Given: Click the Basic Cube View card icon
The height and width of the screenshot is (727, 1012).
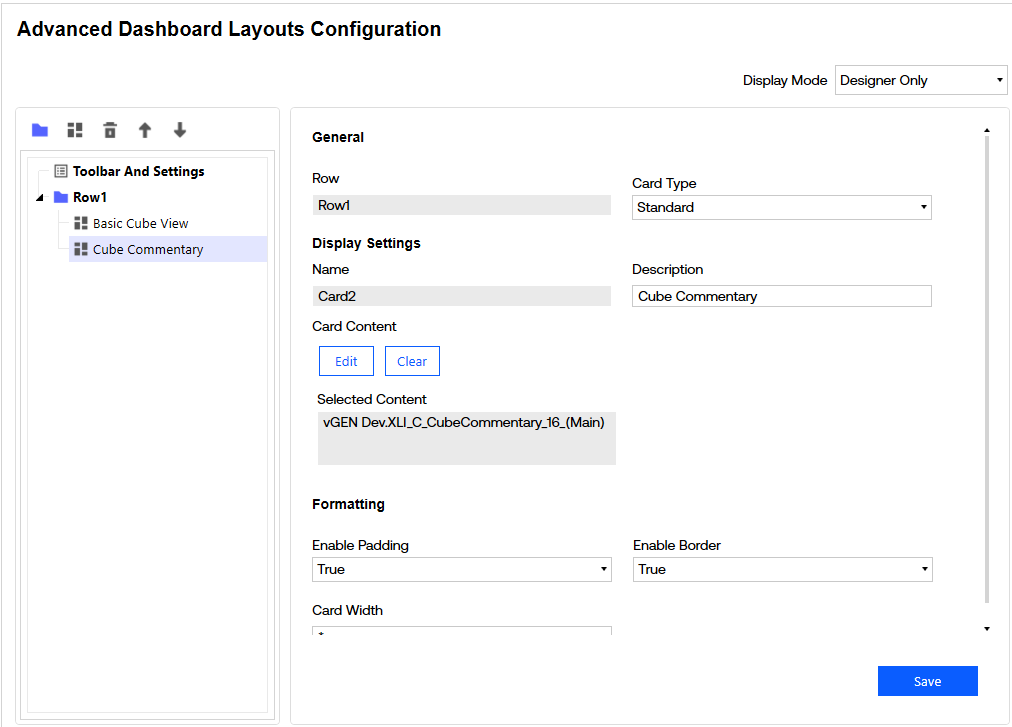Looking at the screenshot, I should pyautogui.click(x=81, y=224).
